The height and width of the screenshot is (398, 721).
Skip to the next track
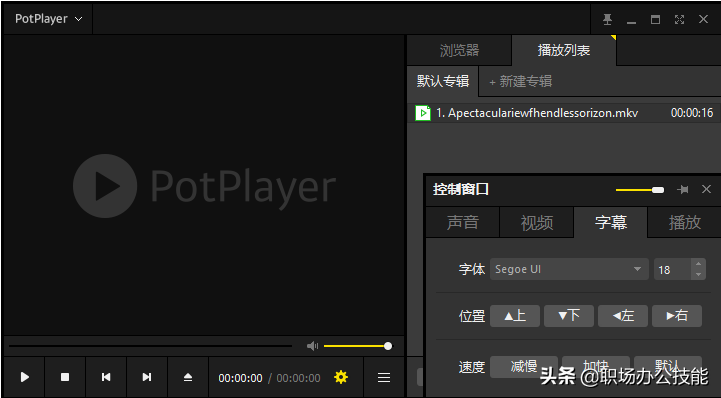pos(147,377)
